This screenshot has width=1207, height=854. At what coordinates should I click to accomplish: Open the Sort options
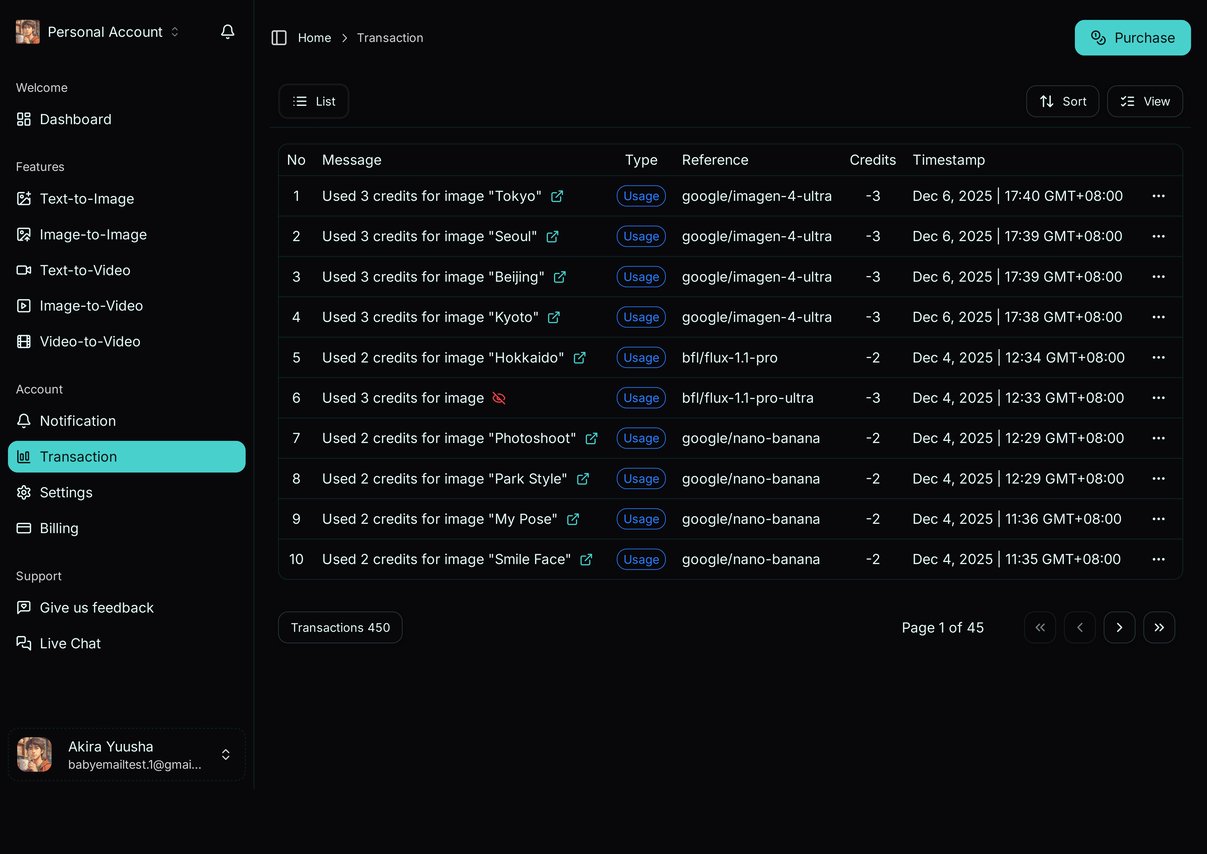[1062, 101]
